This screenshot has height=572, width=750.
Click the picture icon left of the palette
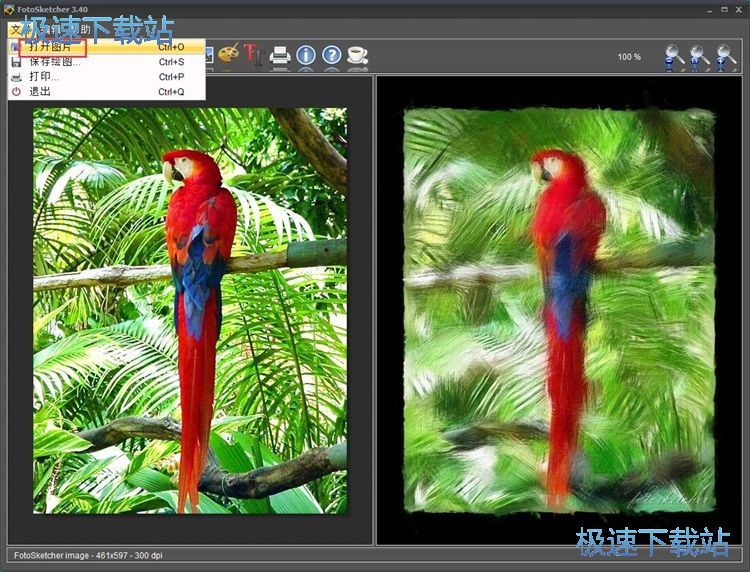[x=209, y=54]
